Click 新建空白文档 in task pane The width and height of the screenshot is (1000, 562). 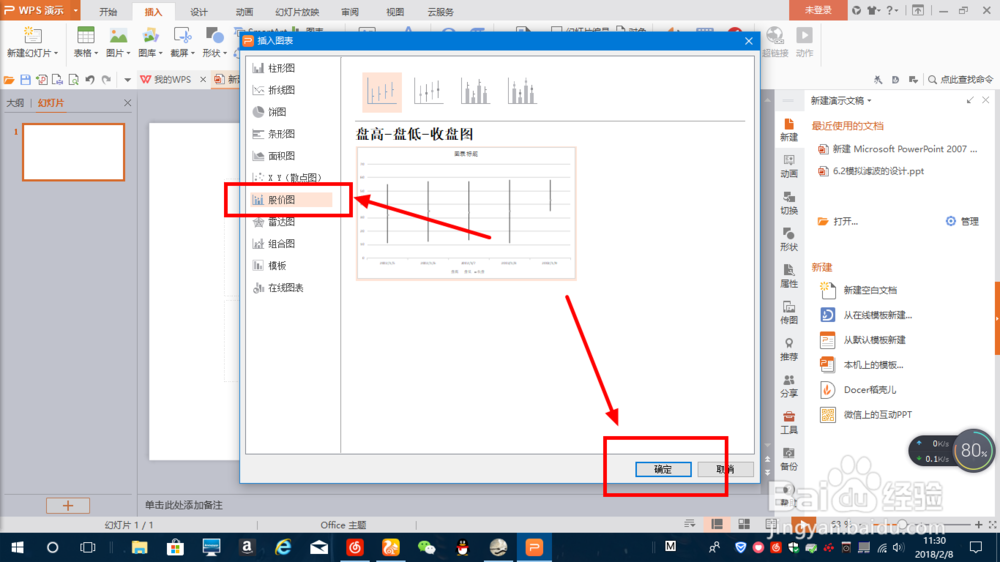(858, 290)
